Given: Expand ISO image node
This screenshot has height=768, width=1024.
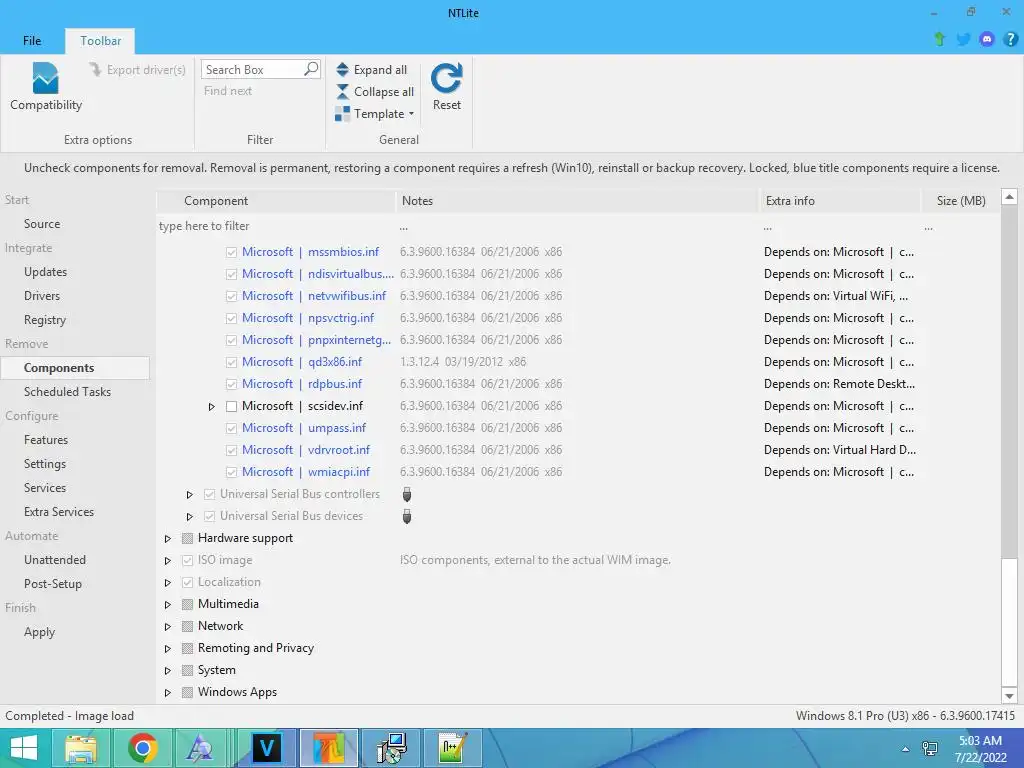Looking at the screenshot, I should click(x=168, y=561).
